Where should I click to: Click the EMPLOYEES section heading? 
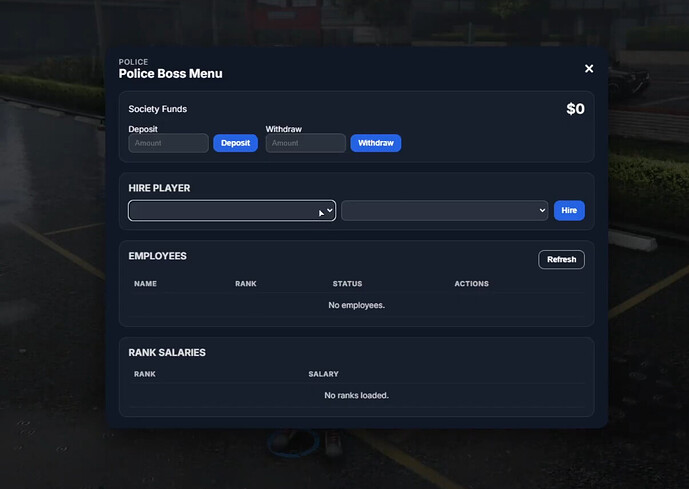pos(157,256)
